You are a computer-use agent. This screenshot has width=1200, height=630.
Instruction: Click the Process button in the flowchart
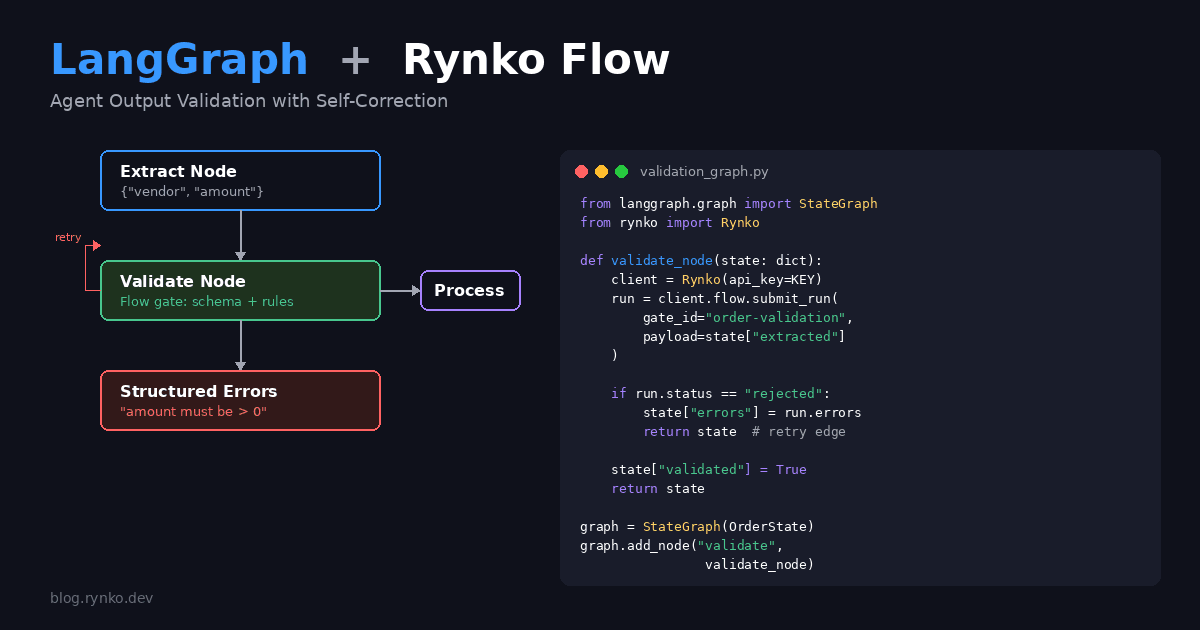click(x=470, y=290)
